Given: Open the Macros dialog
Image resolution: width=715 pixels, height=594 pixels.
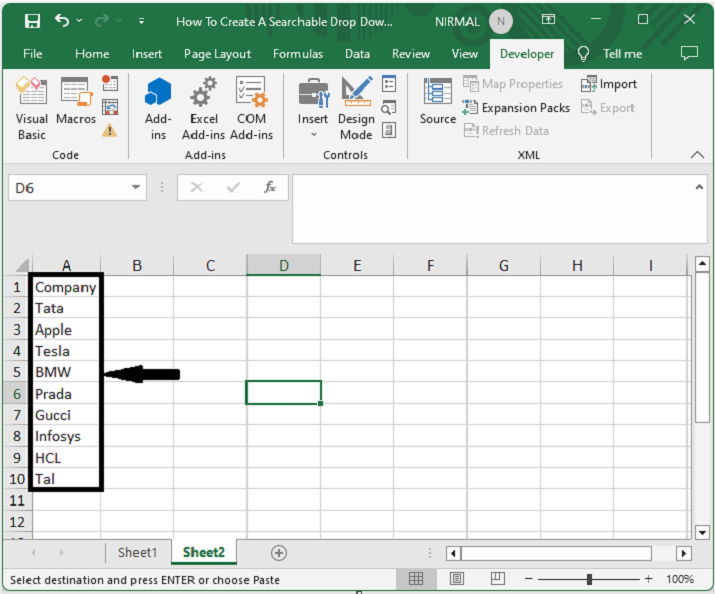Looking at the screenshot, I should tap(76, 101).
